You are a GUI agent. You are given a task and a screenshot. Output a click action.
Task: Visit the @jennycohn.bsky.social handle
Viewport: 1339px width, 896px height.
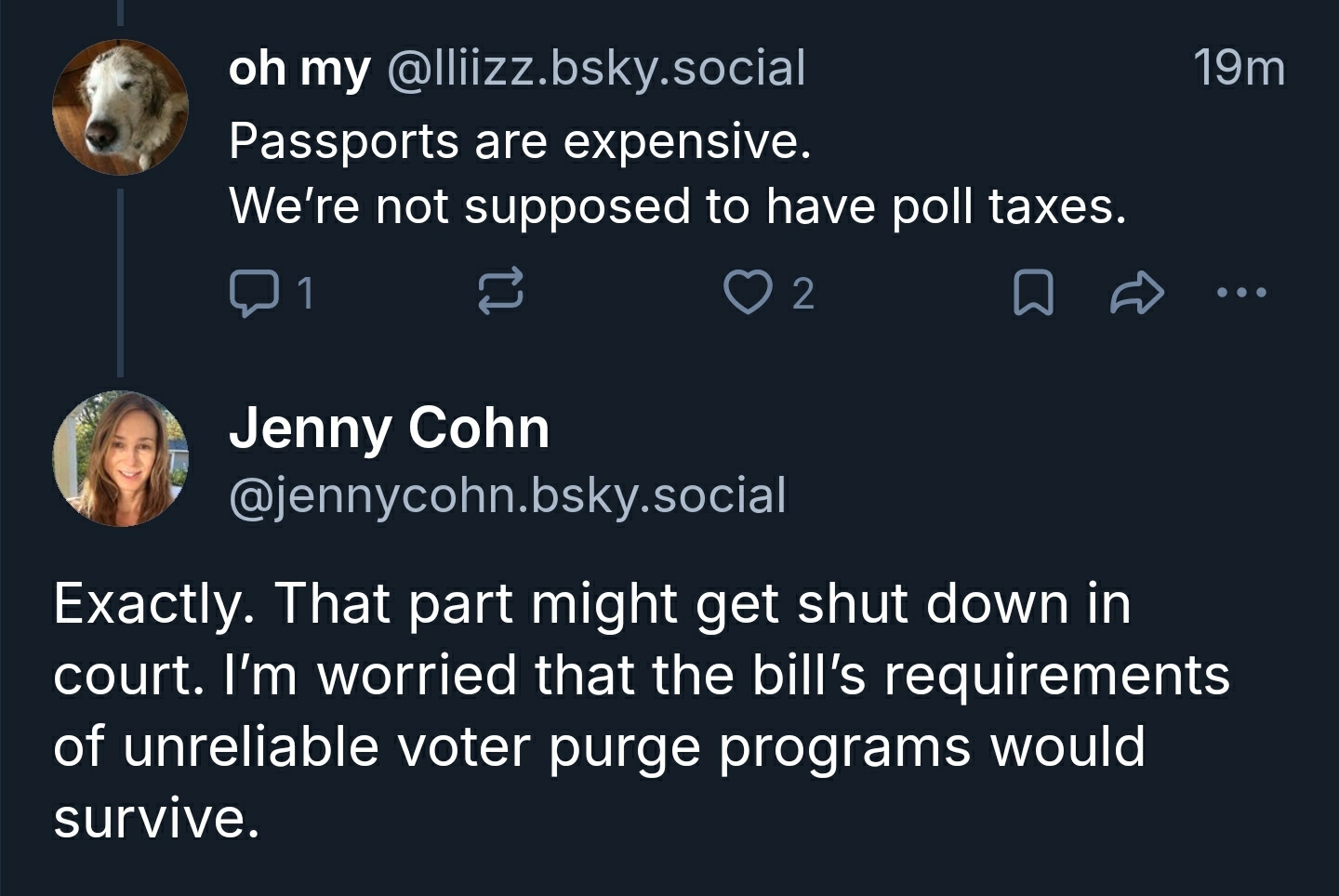tap(508, 494)
